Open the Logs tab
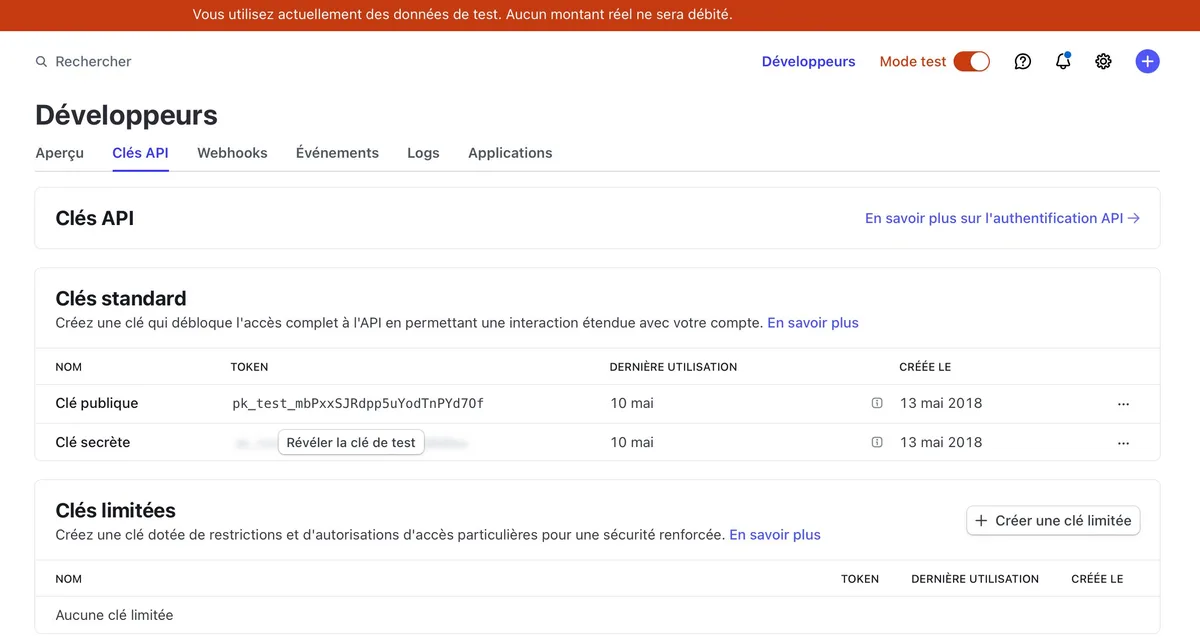Image resolution: width=1200 pixels, height=642 pixels. (x=423, y=153)
